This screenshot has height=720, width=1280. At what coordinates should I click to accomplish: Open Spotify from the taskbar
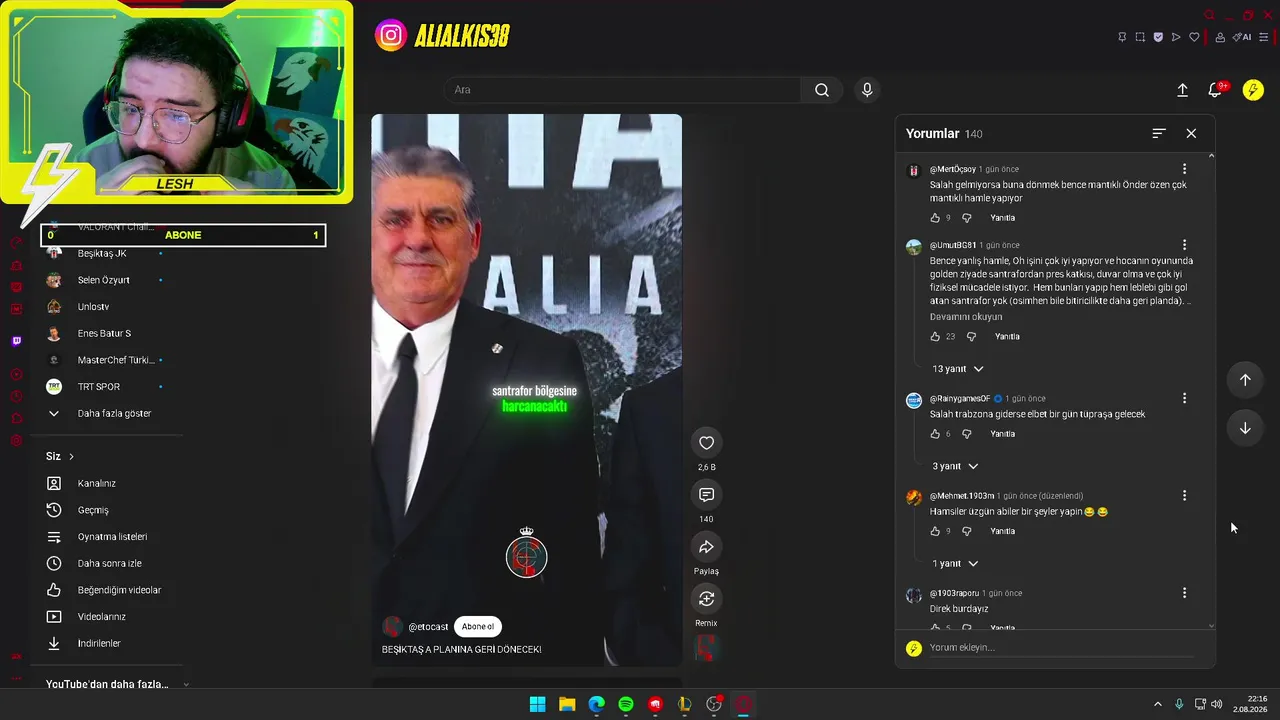[x=626, y=704]
